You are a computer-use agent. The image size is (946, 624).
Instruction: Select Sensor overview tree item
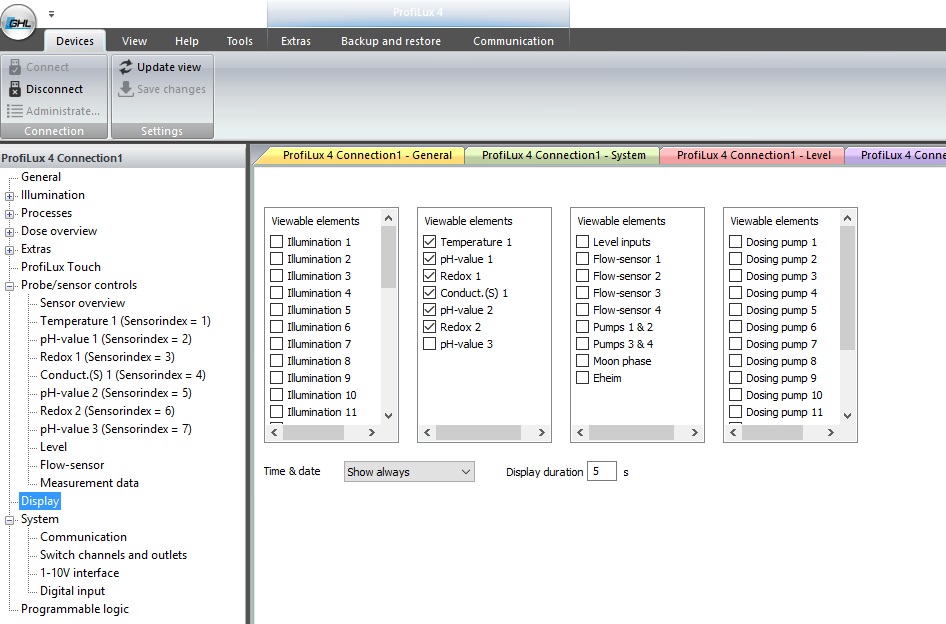tap(82, 303)
